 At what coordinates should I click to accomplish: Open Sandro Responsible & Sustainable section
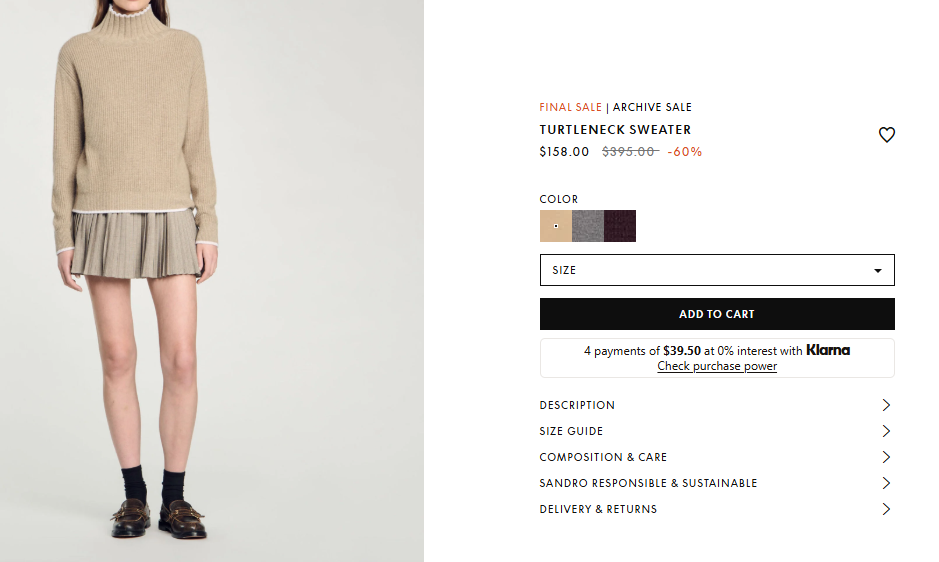coord(717,483)
